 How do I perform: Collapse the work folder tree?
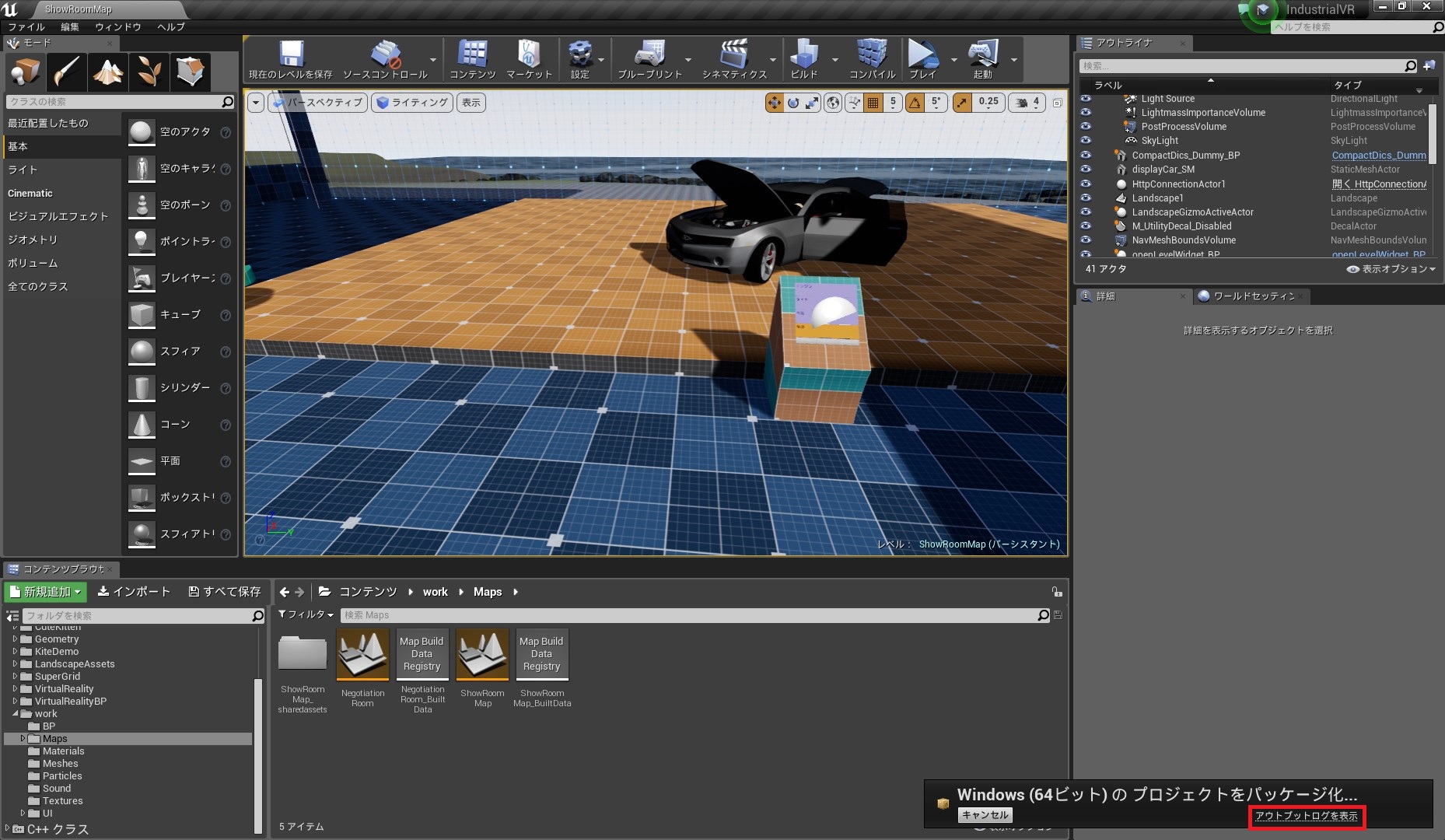pyautogui.click(x=15, y=714)
